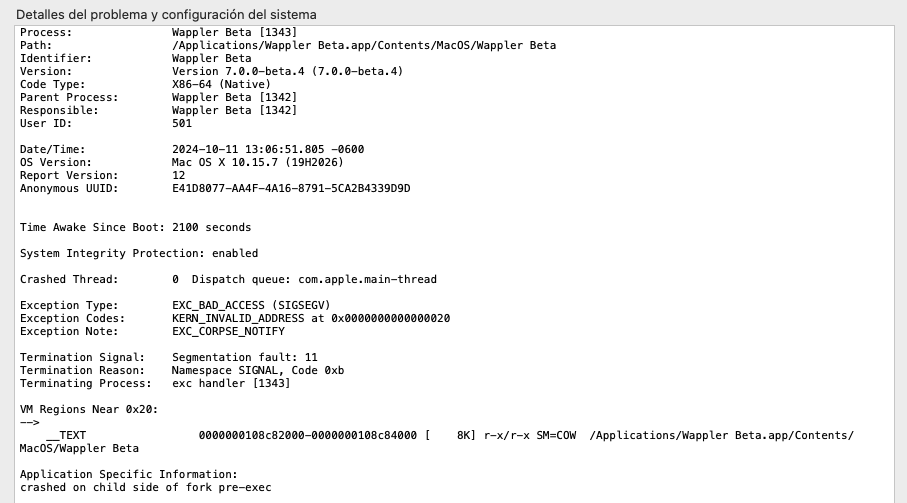Click the 'Segmentation fault: 11' termination signal
Viewport: 907px width, 503px height.
[x=245, y=358]
